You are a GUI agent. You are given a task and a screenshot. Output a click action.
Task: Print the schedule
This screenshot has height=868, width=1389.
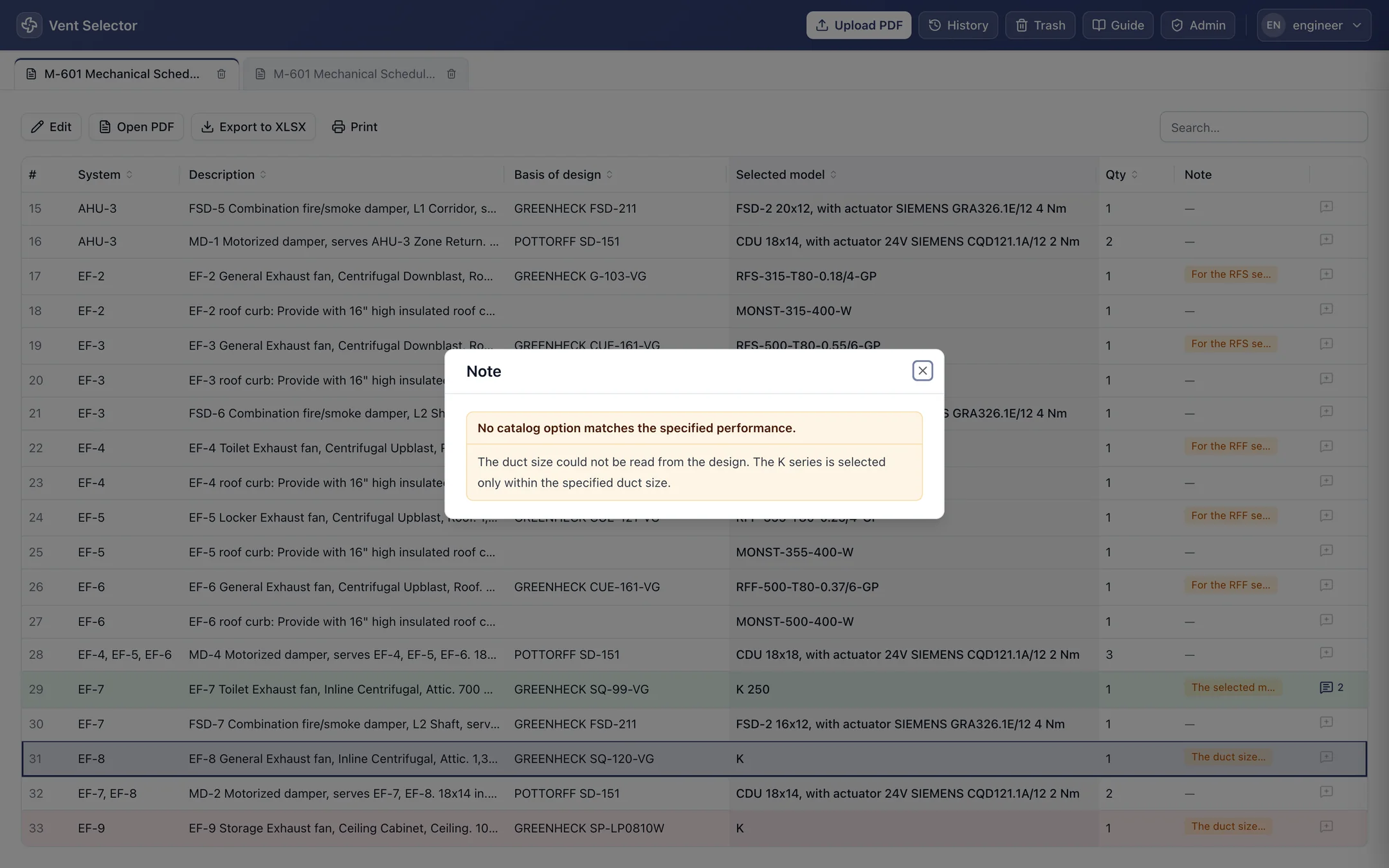coord(354,127)
